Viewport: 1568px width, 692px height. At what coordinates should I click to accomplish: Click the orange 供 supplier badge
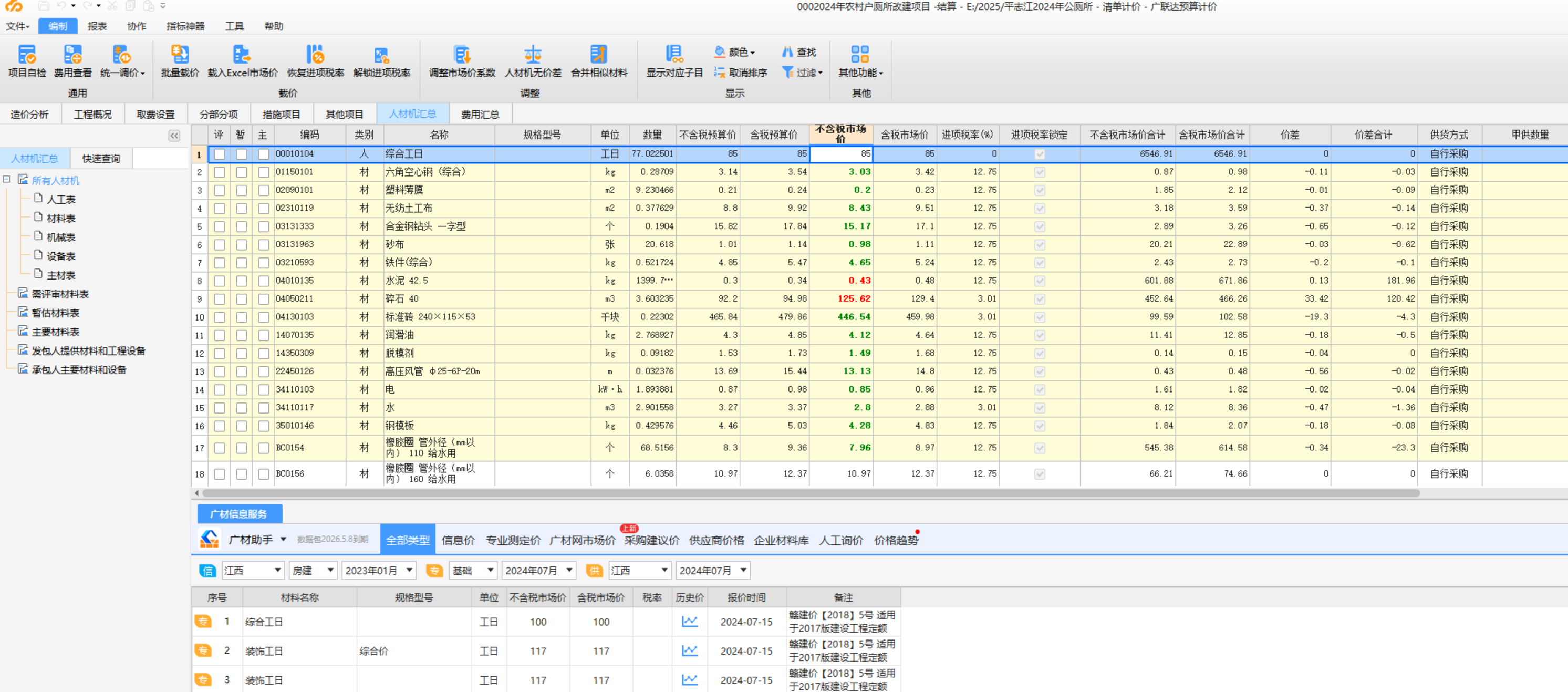pos(594,570)
